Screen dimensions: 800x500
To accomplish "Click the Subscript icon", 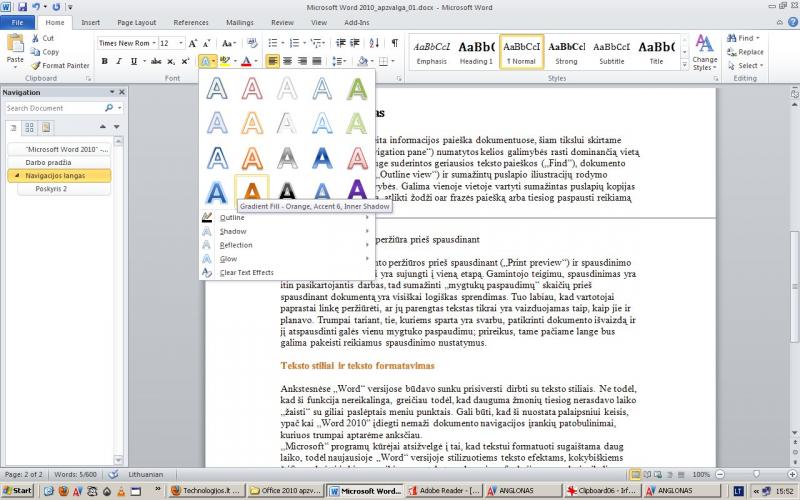I will [171, 61].
